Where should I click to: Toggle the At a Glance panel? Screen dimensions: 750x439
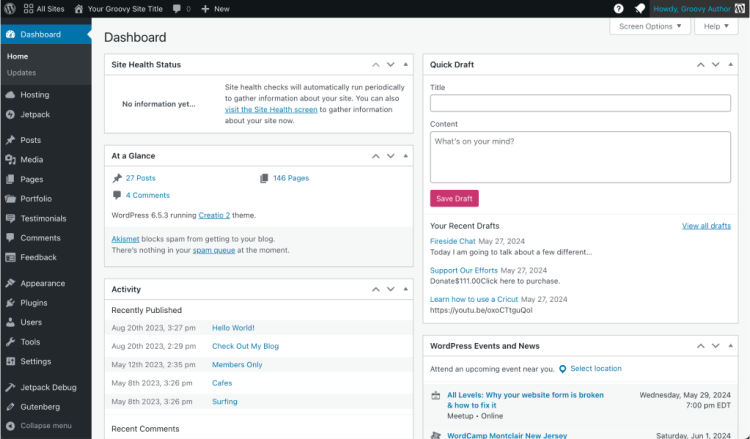(406, 156)
